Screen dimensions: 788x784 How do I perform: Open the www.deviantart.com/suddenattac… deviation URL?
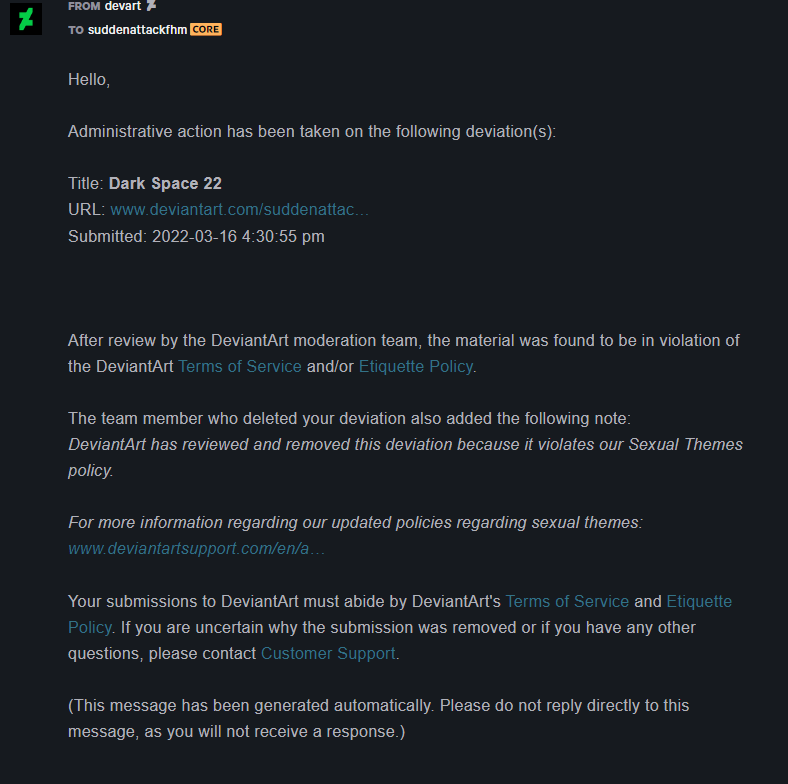[239, 210]
